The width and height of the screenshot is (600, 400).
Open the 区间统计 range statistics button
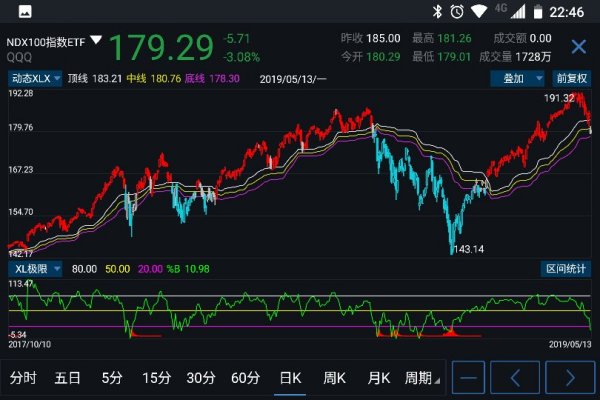567,269
